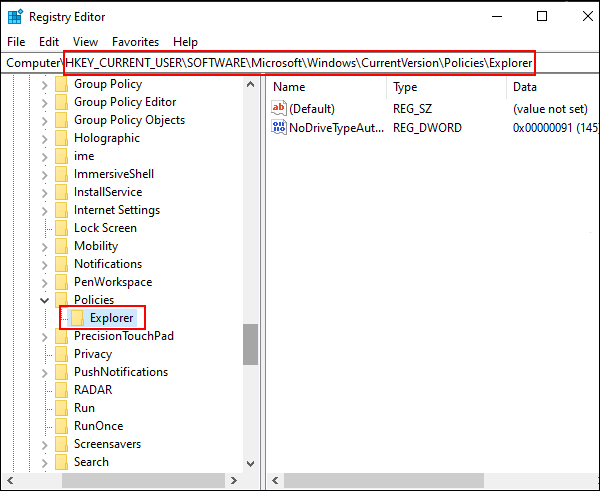This screenshot has height=491, width=600.
Task: Click the registry path address bar
Action: coord(300,63)
